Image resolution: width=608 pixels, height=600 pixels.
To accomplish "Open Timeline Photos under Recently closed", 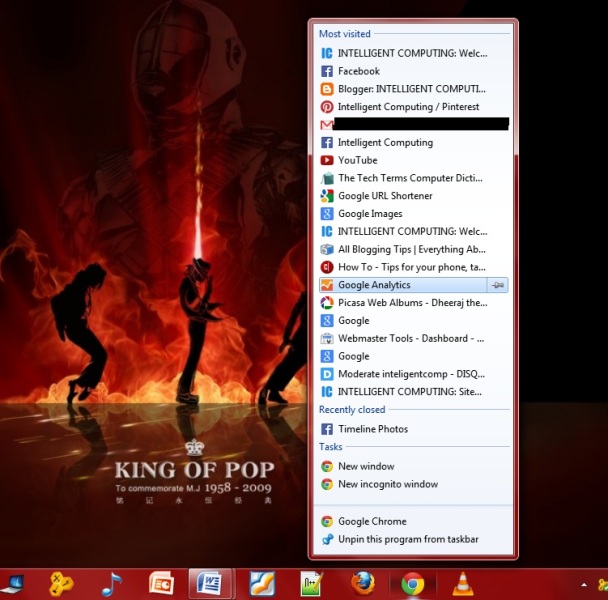I will 414,429.
